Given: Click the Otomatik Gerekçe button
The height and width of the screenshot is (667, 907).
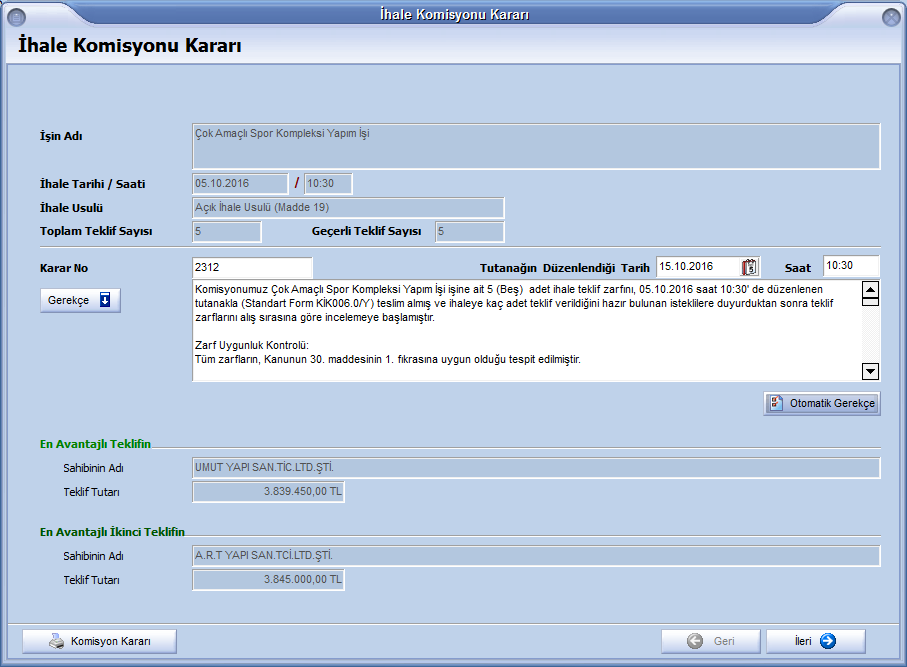Looking at the screenshot, I should coord(822,404).
